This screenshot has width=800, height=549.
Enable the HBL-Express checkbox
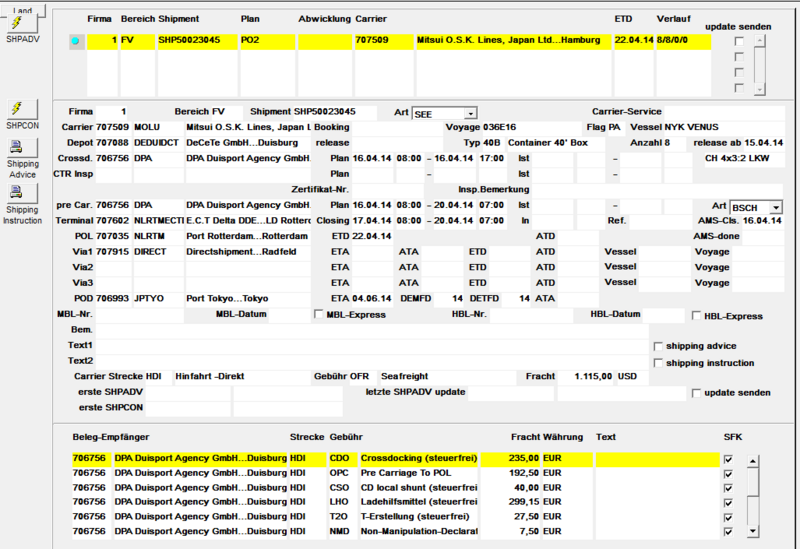(x=696, y=316)
